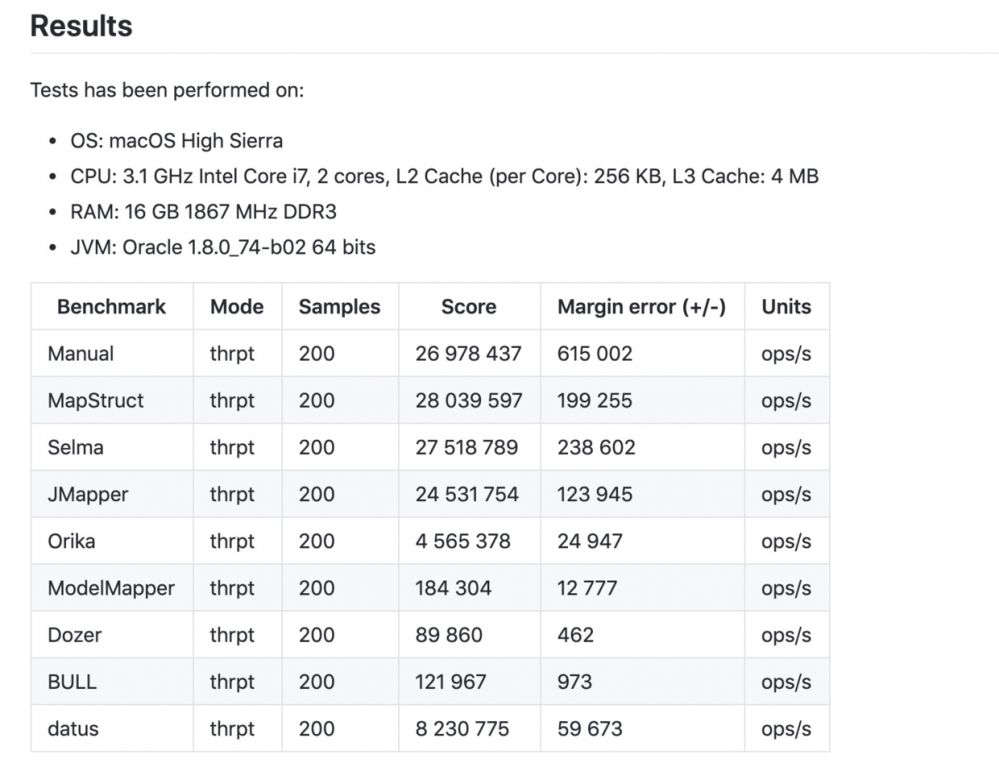This screenshot has height=763, width=999.
Task: Click the JMapper benchmark name
Action: [88, 495]
